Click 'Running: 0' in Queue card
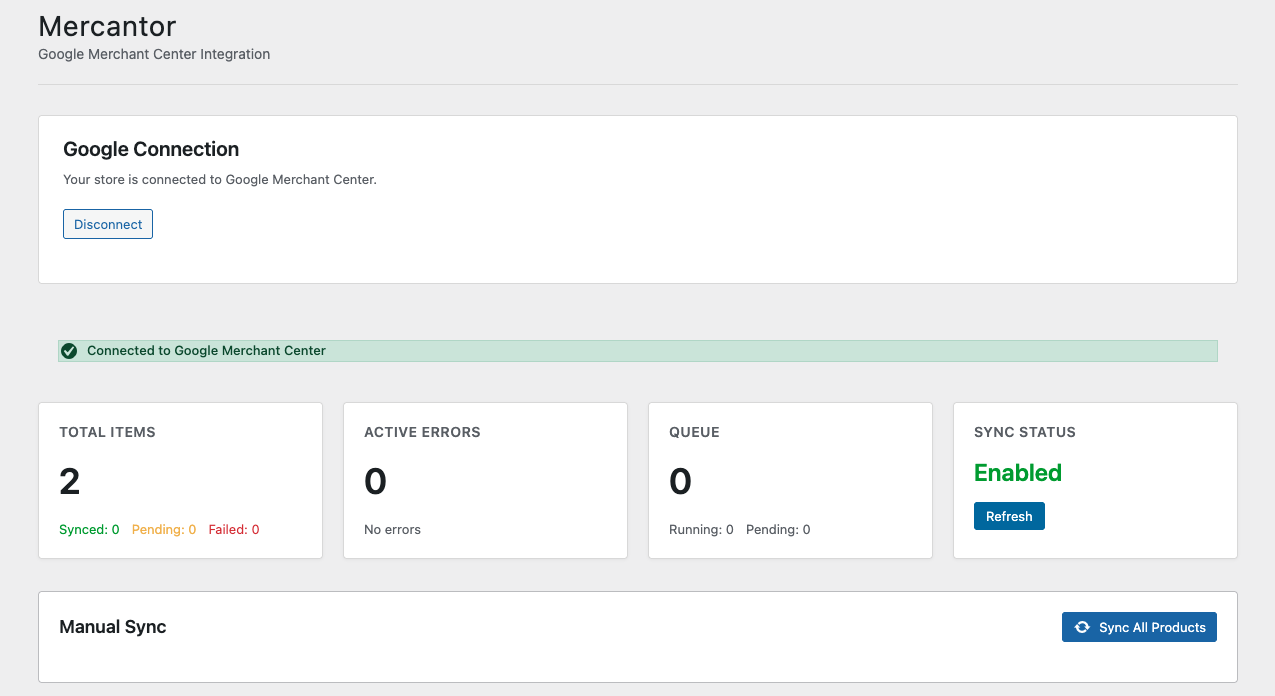 click(x=701, y=530)
